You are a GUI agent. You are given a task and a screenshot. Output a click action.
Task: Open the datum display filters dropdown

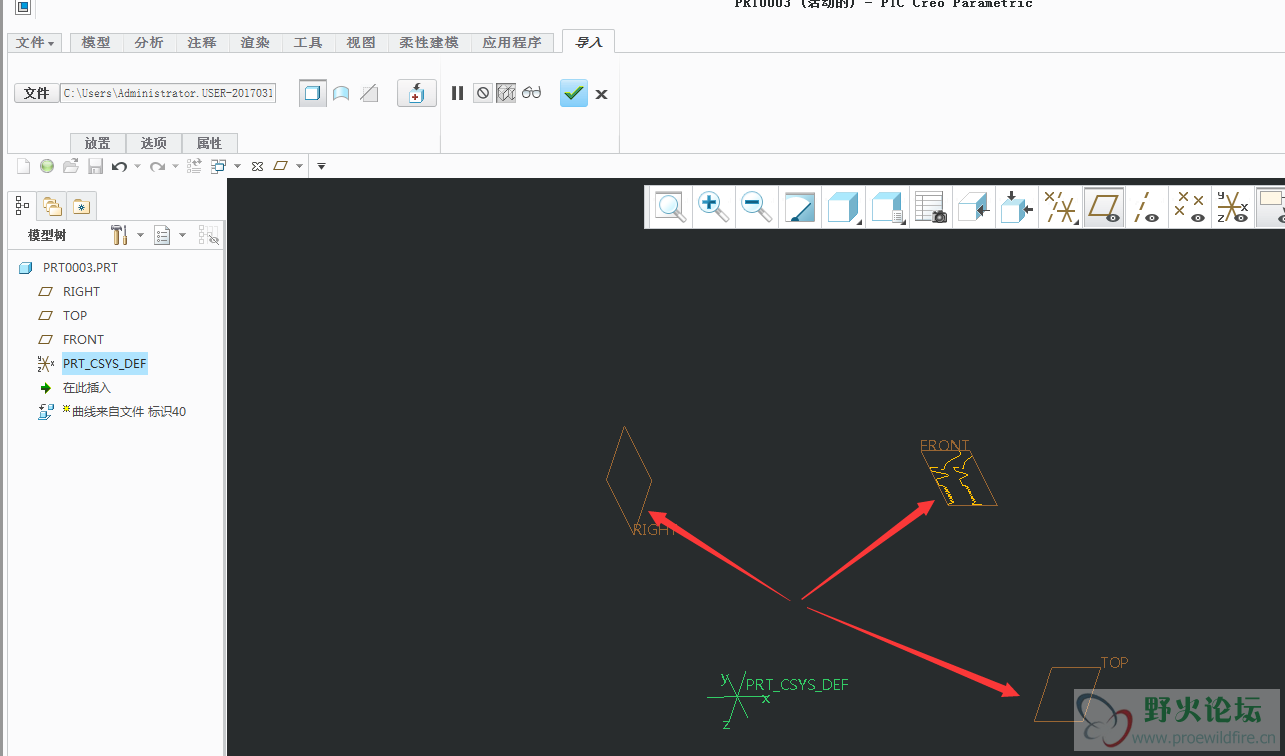pos(1061,207)
